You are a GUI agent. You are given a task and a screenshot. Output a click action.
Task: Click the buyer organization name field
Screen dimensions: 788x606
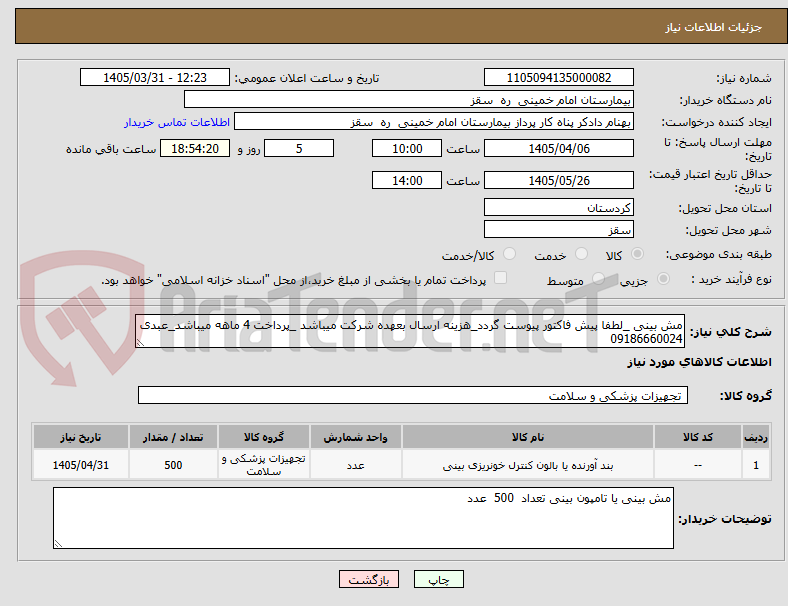tap(409, 99)
